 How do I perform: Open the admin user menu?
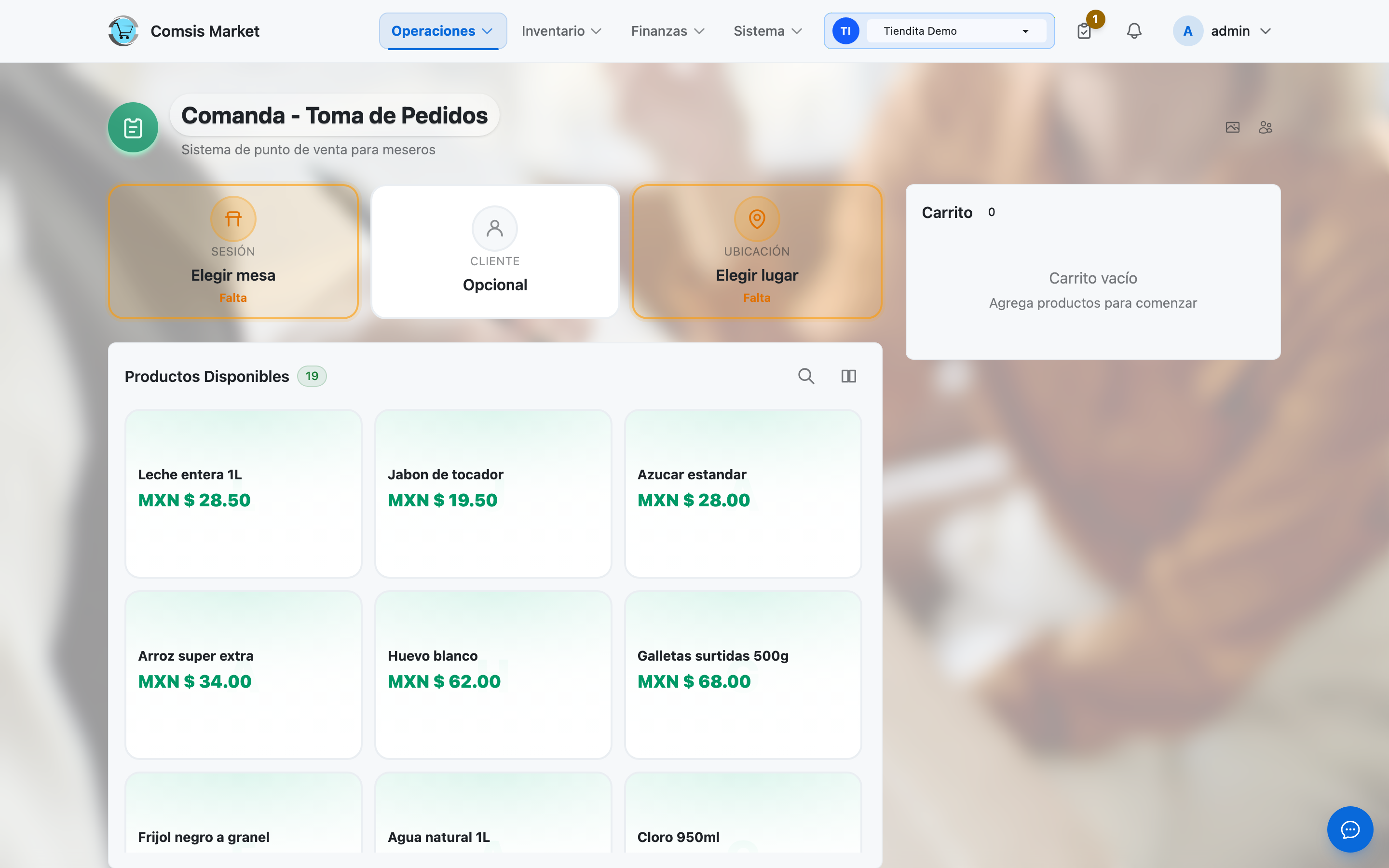point(1223,31)
